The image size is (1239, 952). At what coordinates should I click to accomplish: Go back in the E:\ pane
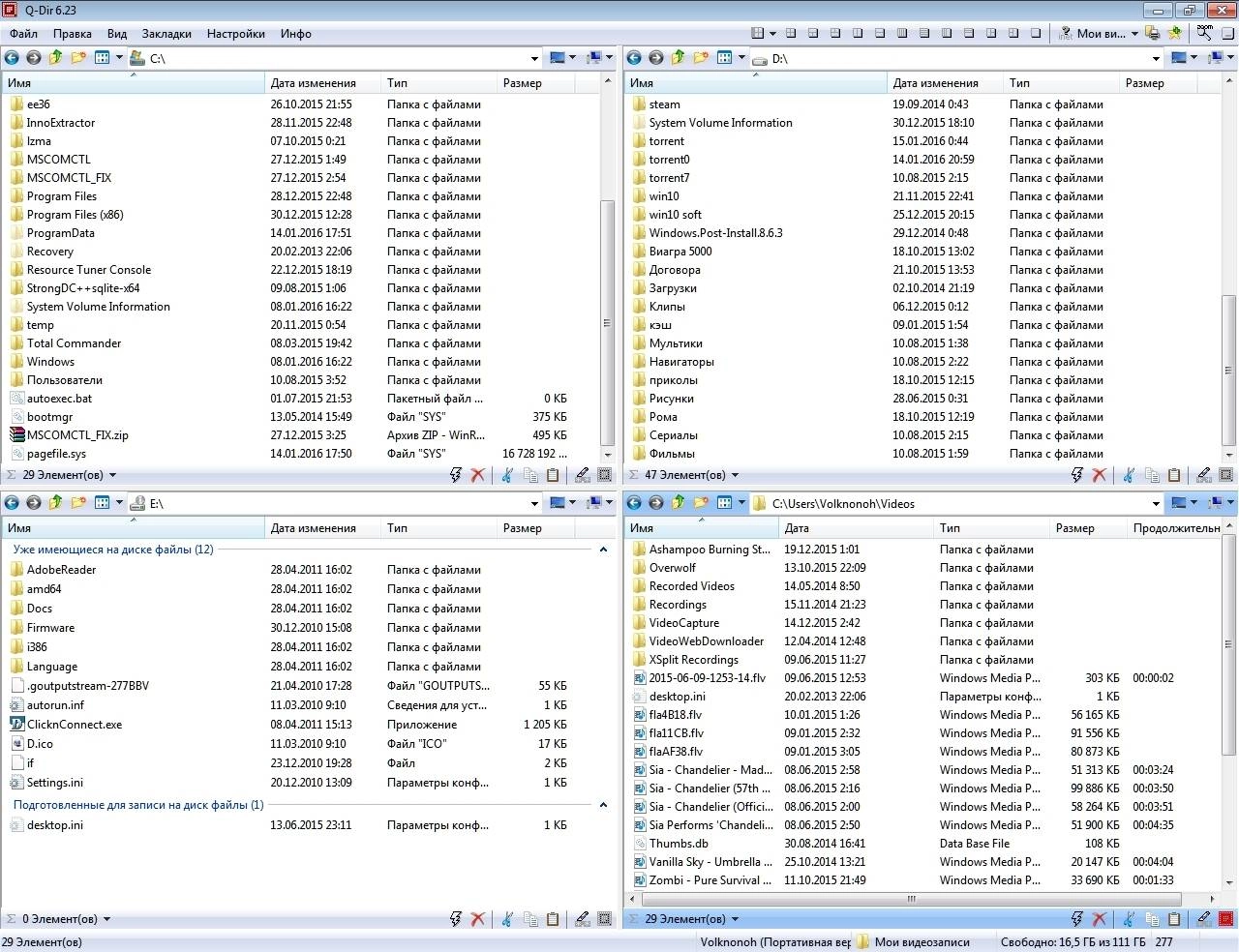[x=12, y=503]
